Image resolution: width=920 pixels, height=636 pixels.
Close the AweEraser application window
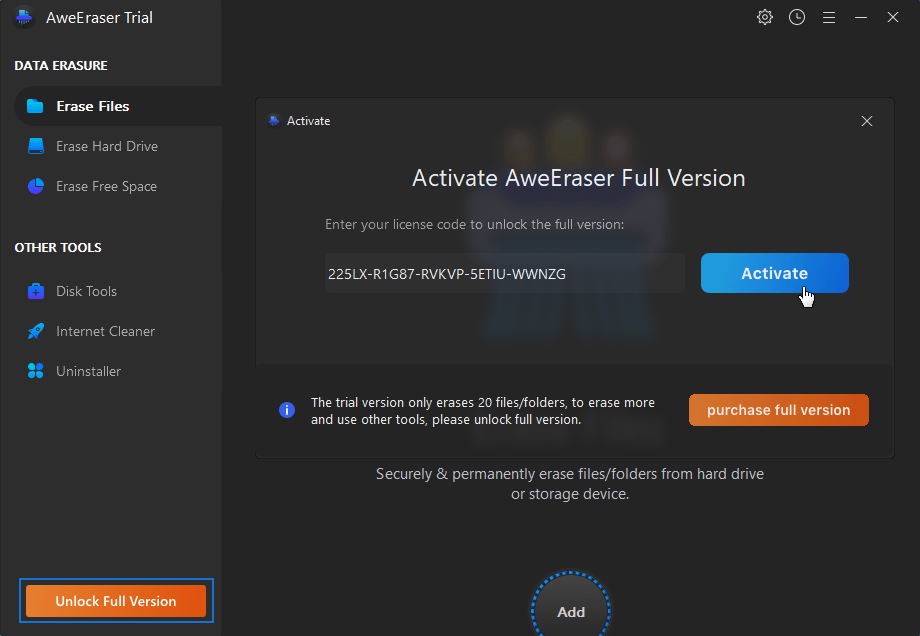[892, 18]
